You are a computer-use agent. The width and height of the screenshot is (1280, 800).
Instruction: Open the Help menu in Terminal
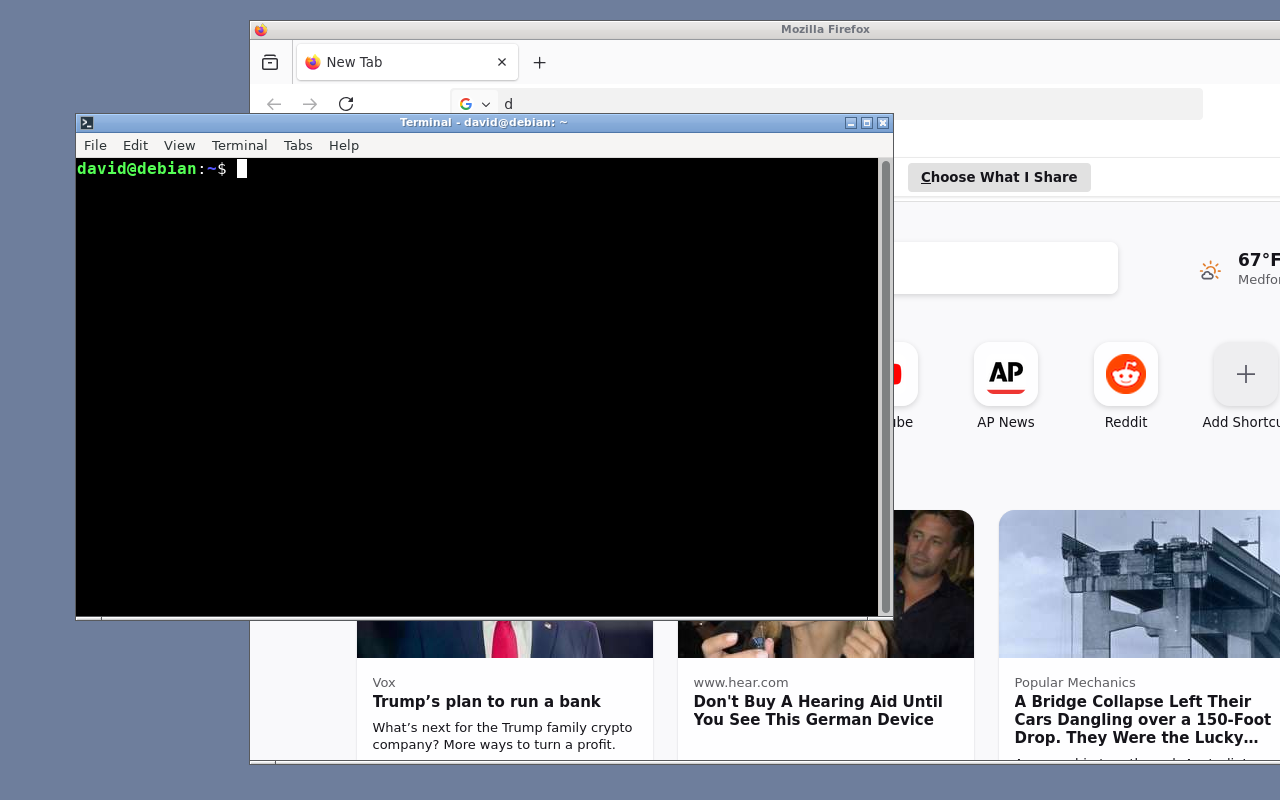[x=343, y=145]
